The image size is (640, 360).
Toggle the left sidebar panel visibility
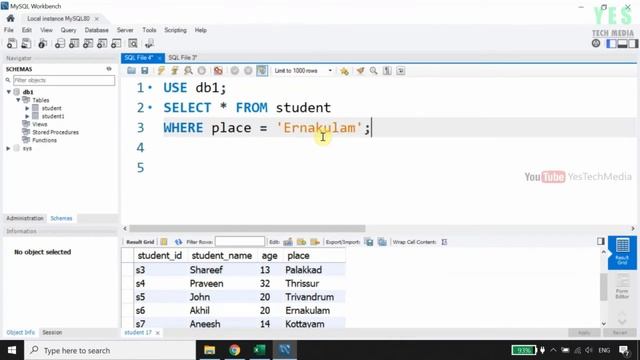611,43
